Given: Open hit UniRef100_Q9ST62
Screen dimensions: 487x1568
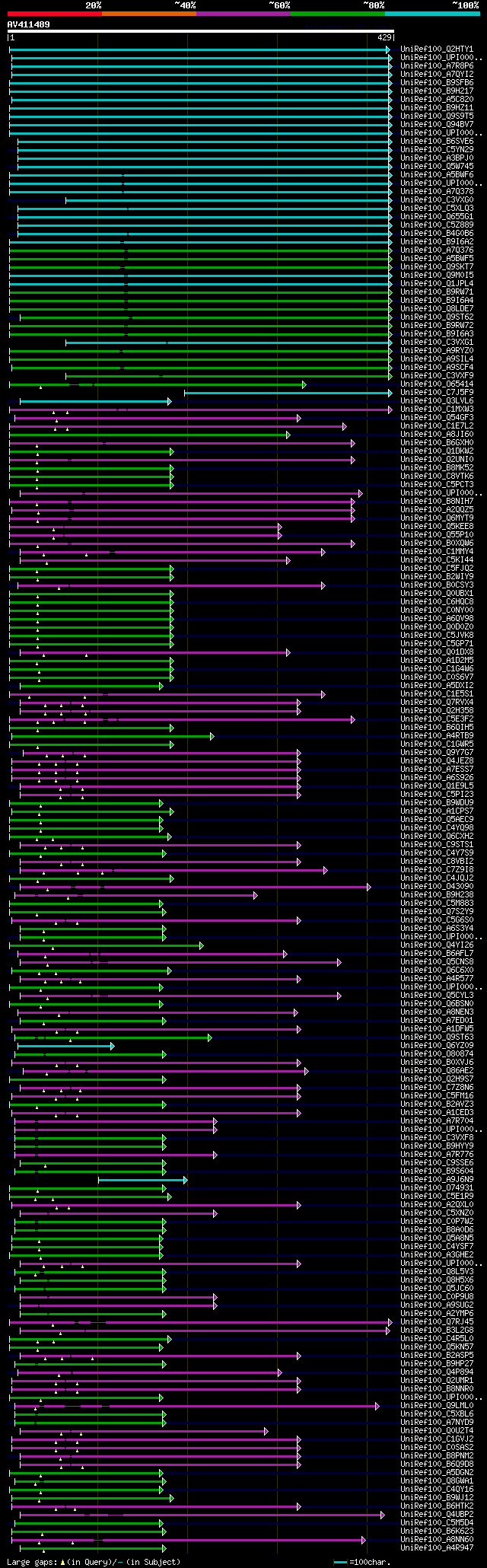Looking at the screenshot, I should [x=437, y=317].
